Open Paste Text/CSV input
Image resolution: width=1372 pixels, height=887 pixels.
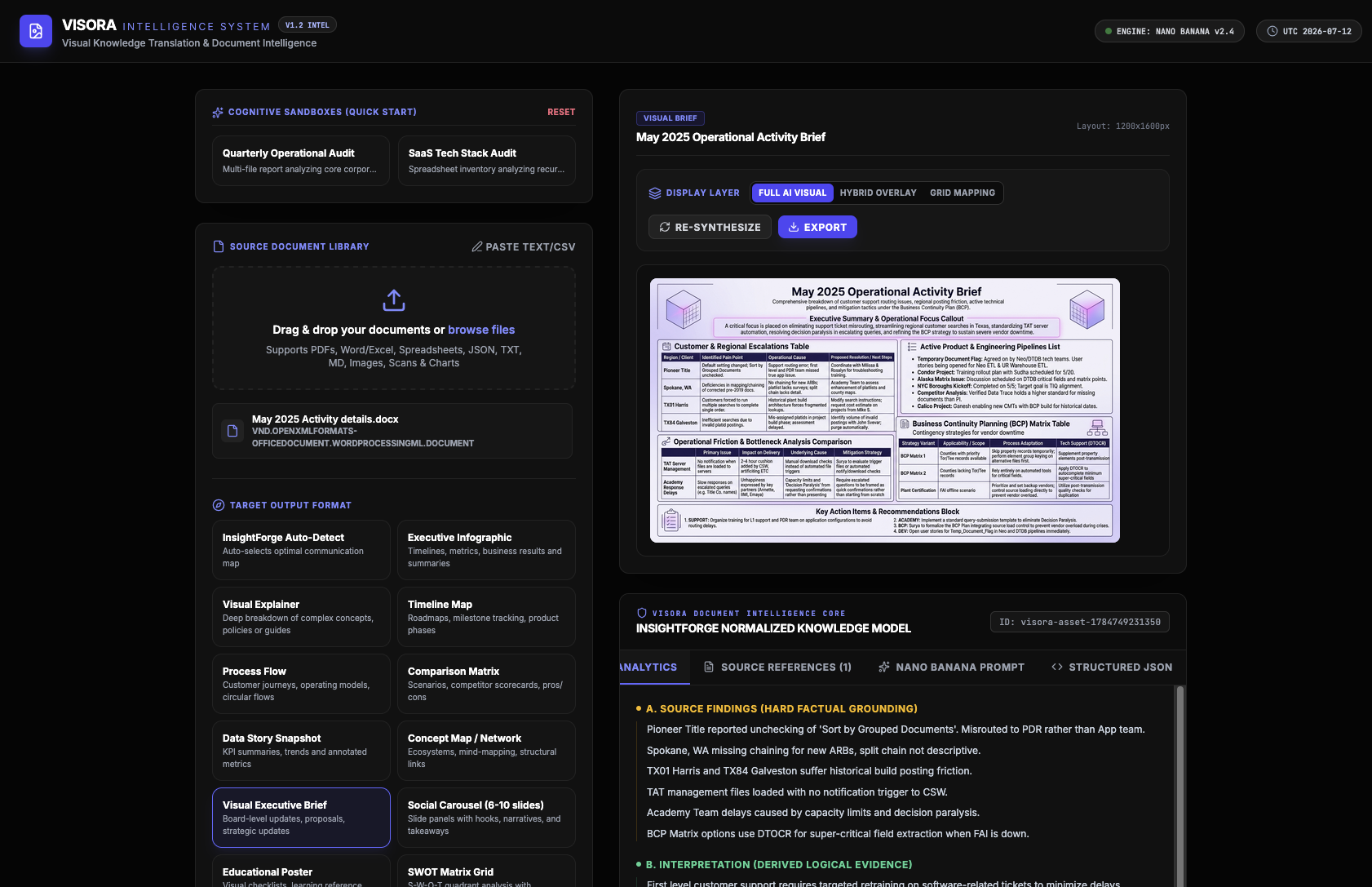click(x=524, y=246)
